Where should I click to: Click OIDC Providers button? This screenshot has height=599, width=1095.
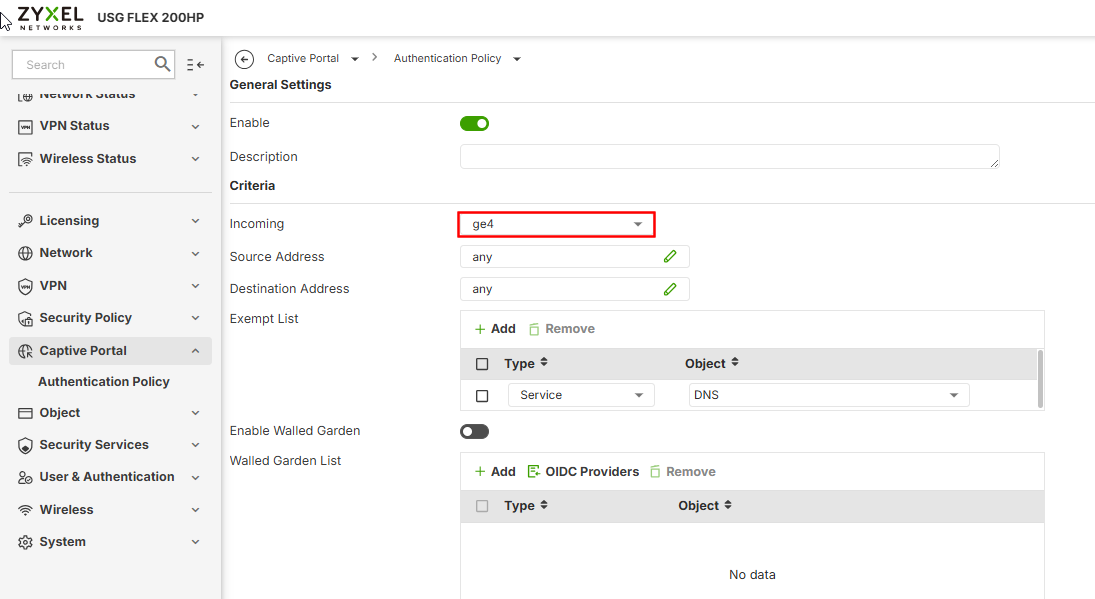583,471
